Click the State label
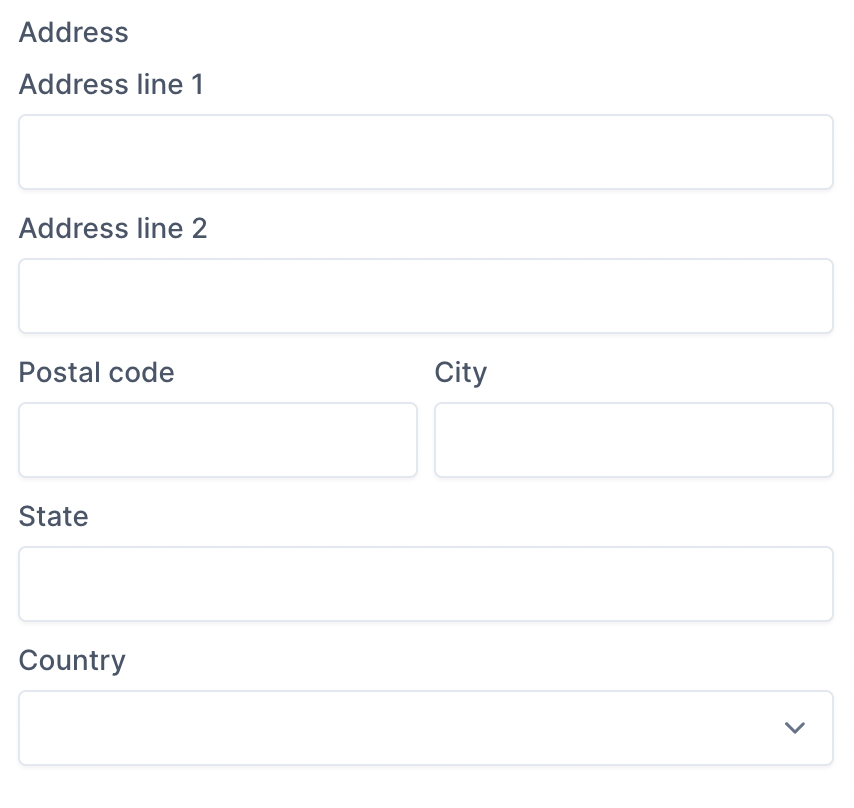 (53, 517)
